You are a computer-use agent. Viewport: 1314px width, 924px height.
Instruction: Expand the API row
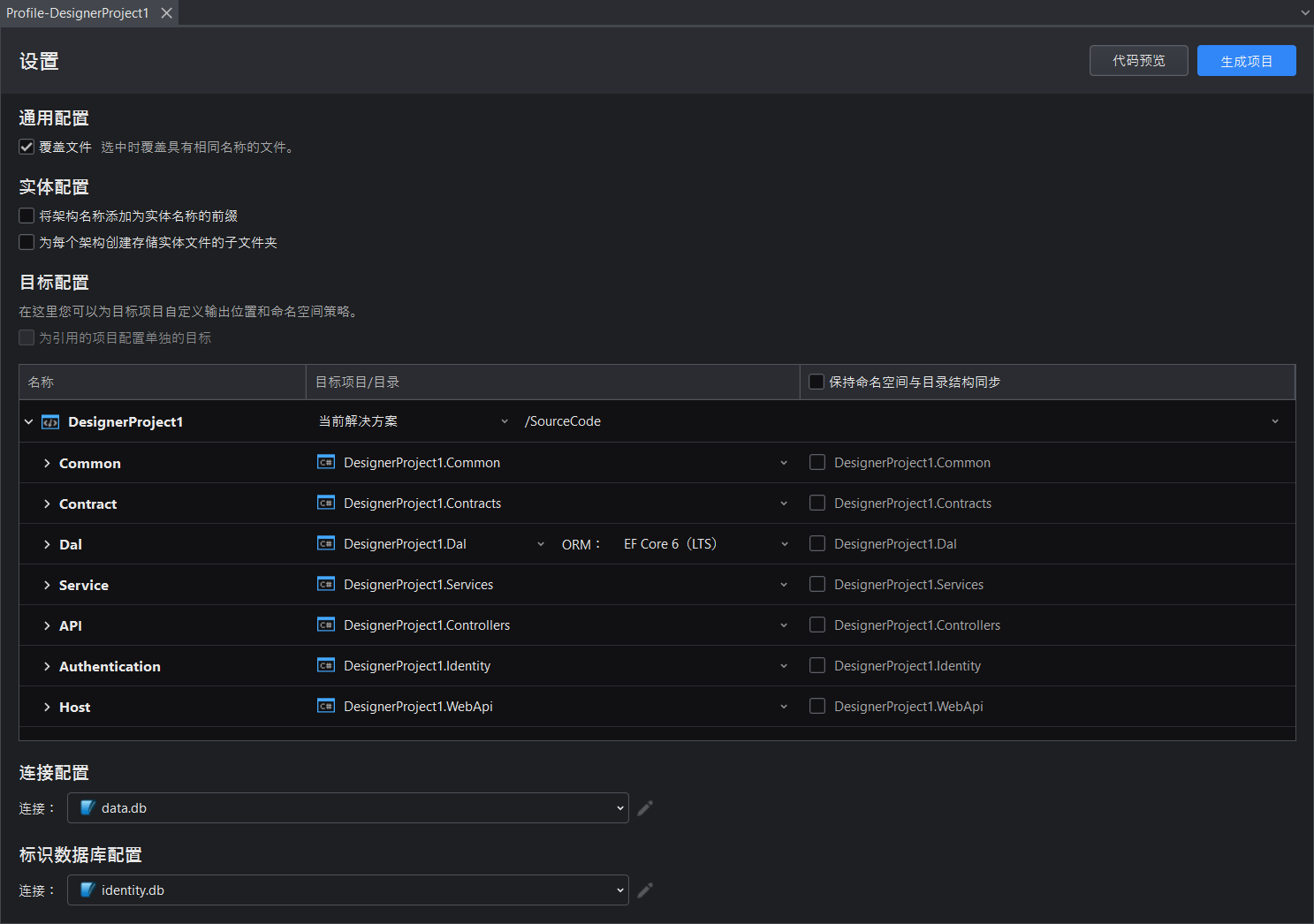(x=47, y=625)
